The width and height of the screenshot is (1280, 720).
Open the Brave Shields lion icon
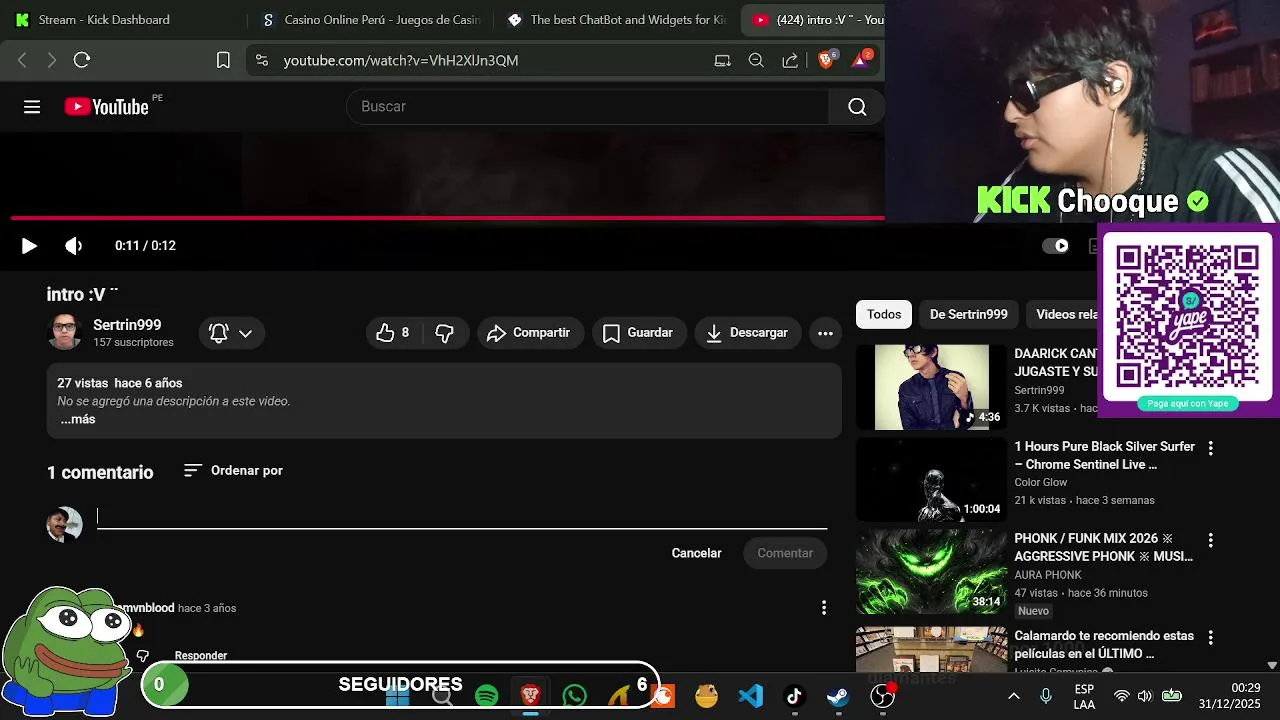point(826,60)
